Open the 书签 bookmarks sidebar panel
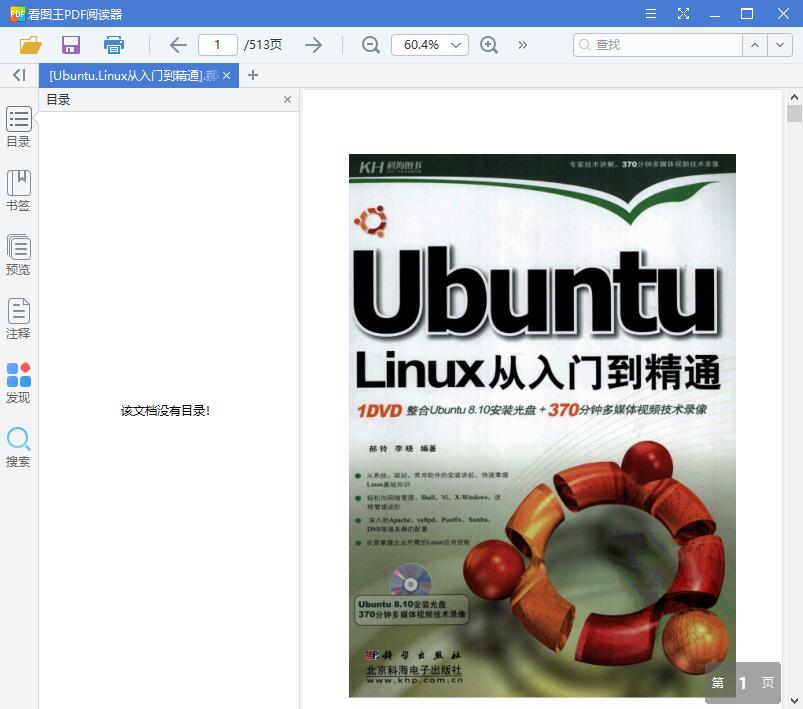This screenshot has width=803, height=709. (x=18, y=191)
